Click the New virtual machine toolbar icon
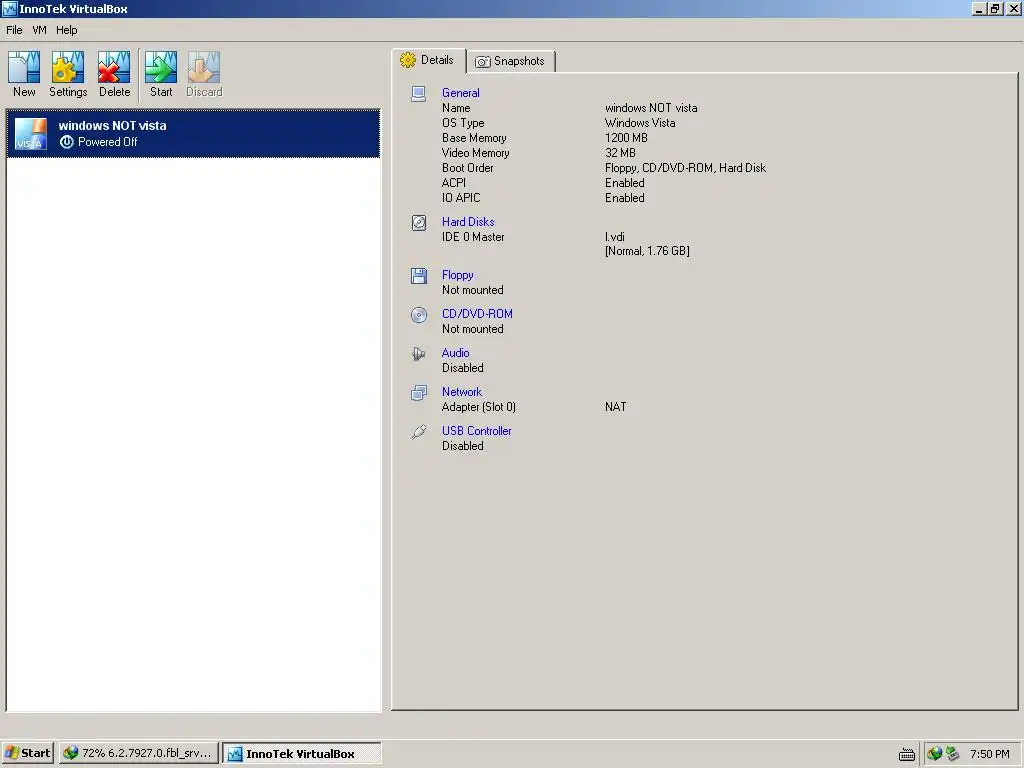This screenshot has width=1024, height=768. pos(24,67)
